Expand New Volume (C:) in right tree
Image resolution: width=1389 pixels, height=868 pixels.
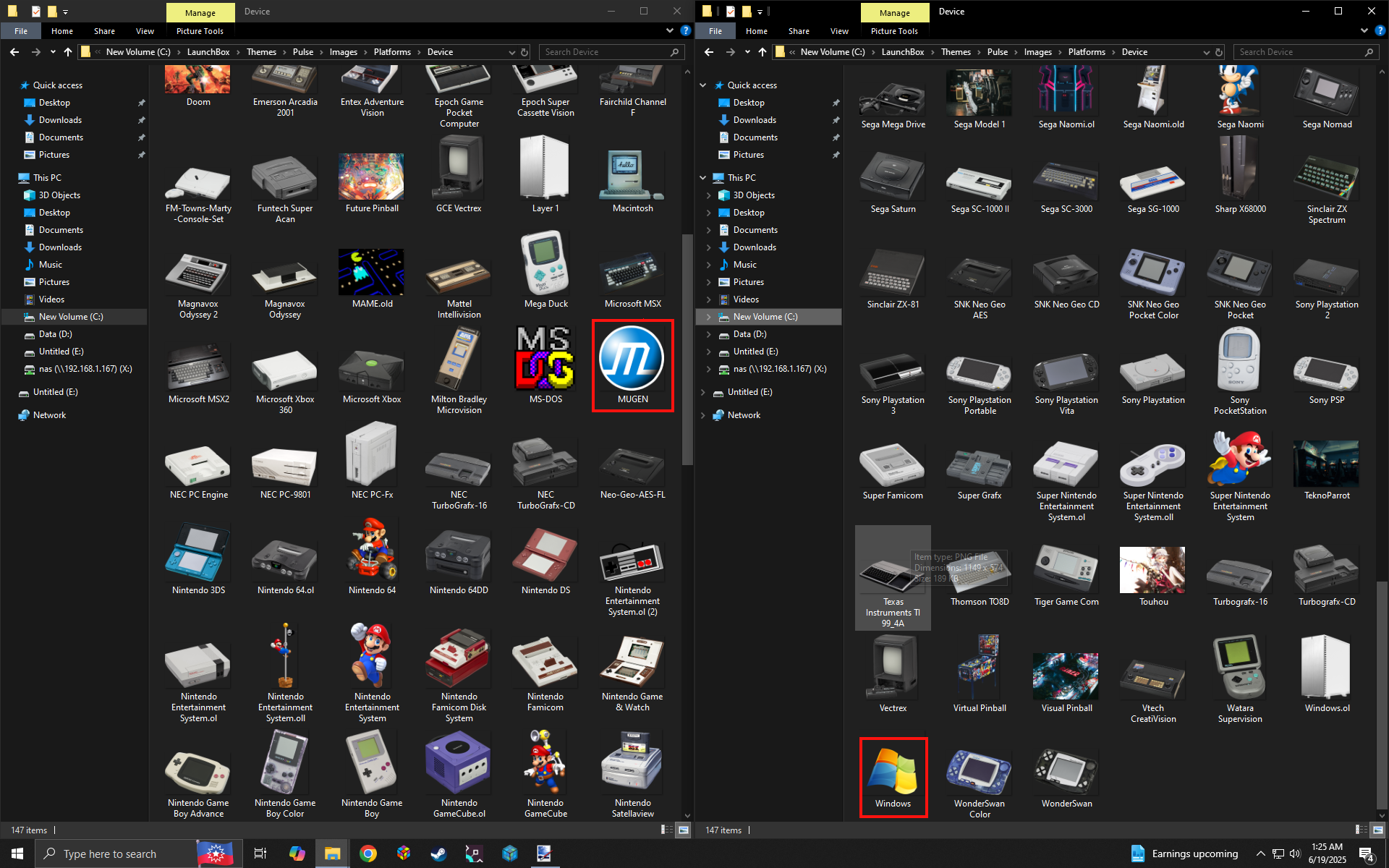point(708,317)
